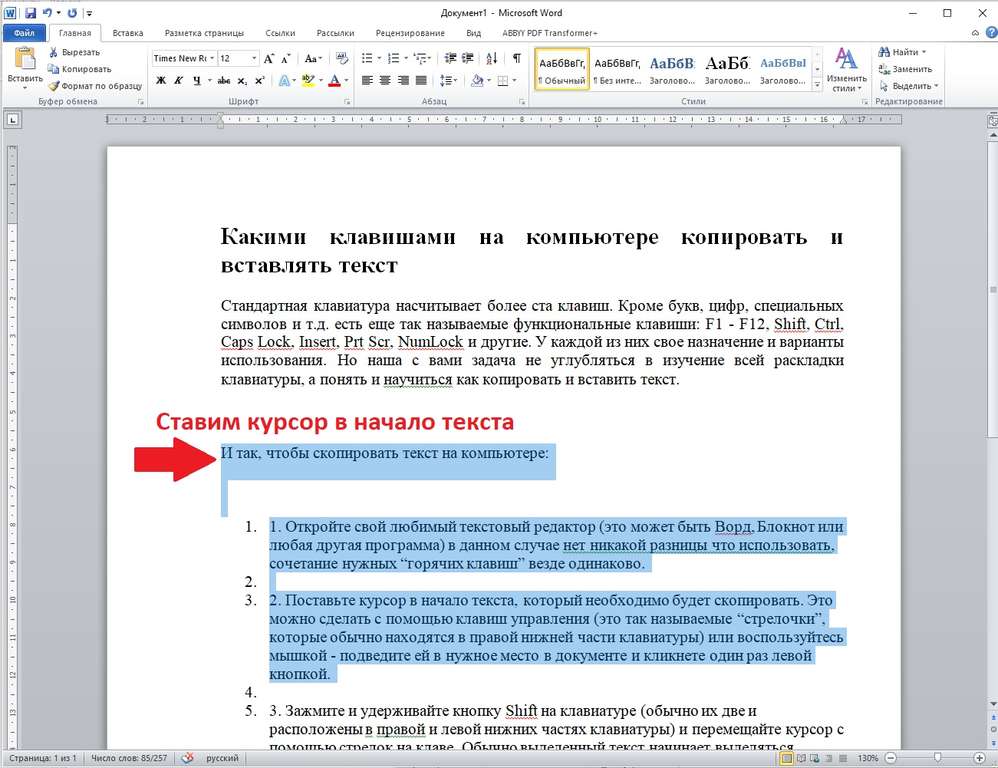This screenshot has width=998, height=768.
Task: Apply bulleted list formatting
Action: 367,59
